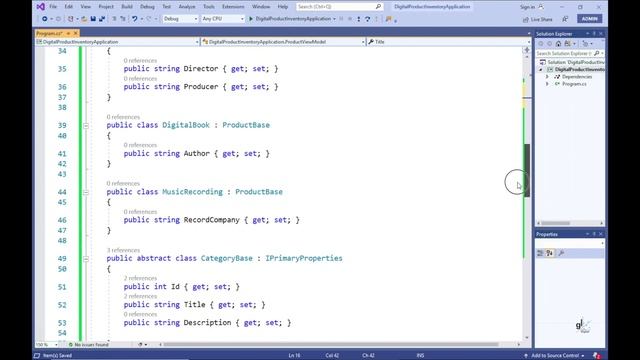Viewport: 640px width, 360px height.
Task: Click the Property Pages wrench icon
Action: 561,253
